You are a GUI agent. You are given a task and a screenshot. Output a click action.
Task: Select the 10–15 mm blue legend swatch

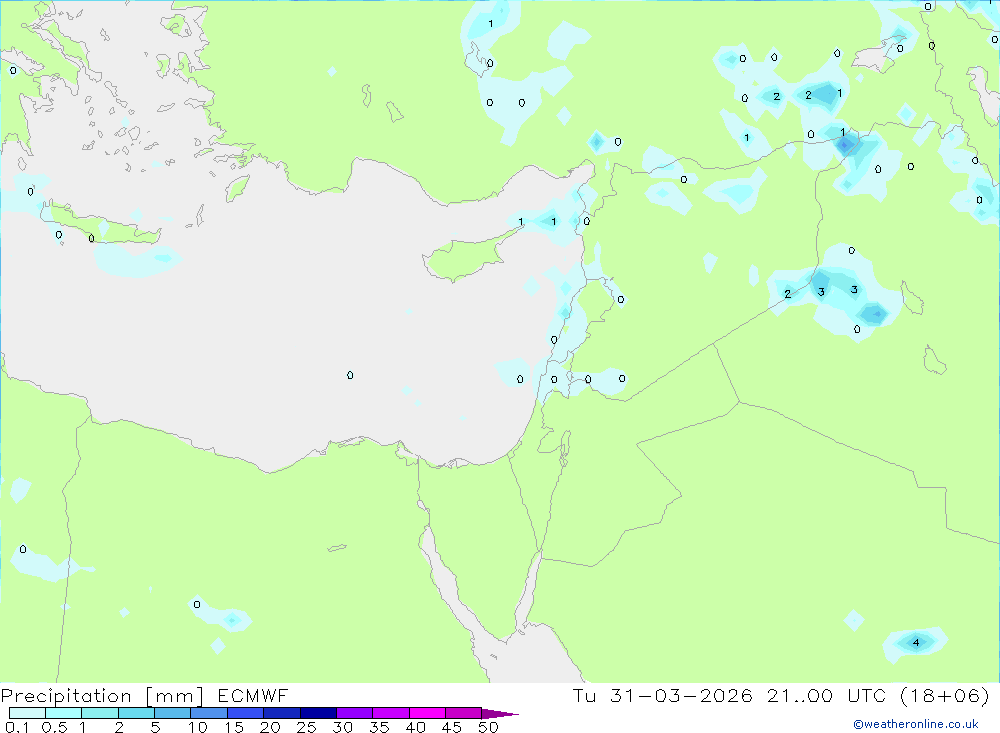coord(209,713)
